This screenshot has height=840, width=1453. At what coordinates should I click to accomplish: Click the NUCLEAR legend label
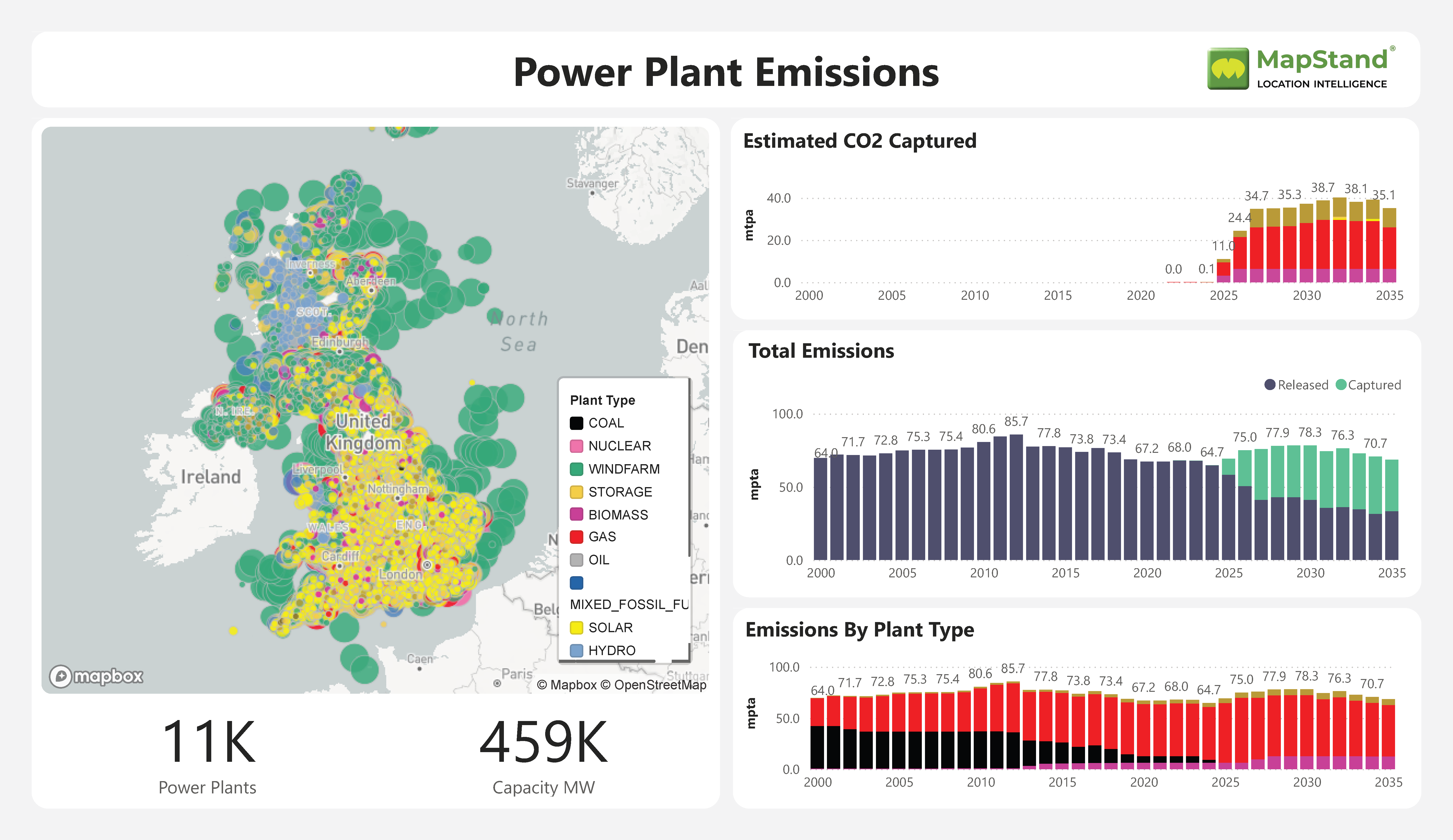[619, 446]
